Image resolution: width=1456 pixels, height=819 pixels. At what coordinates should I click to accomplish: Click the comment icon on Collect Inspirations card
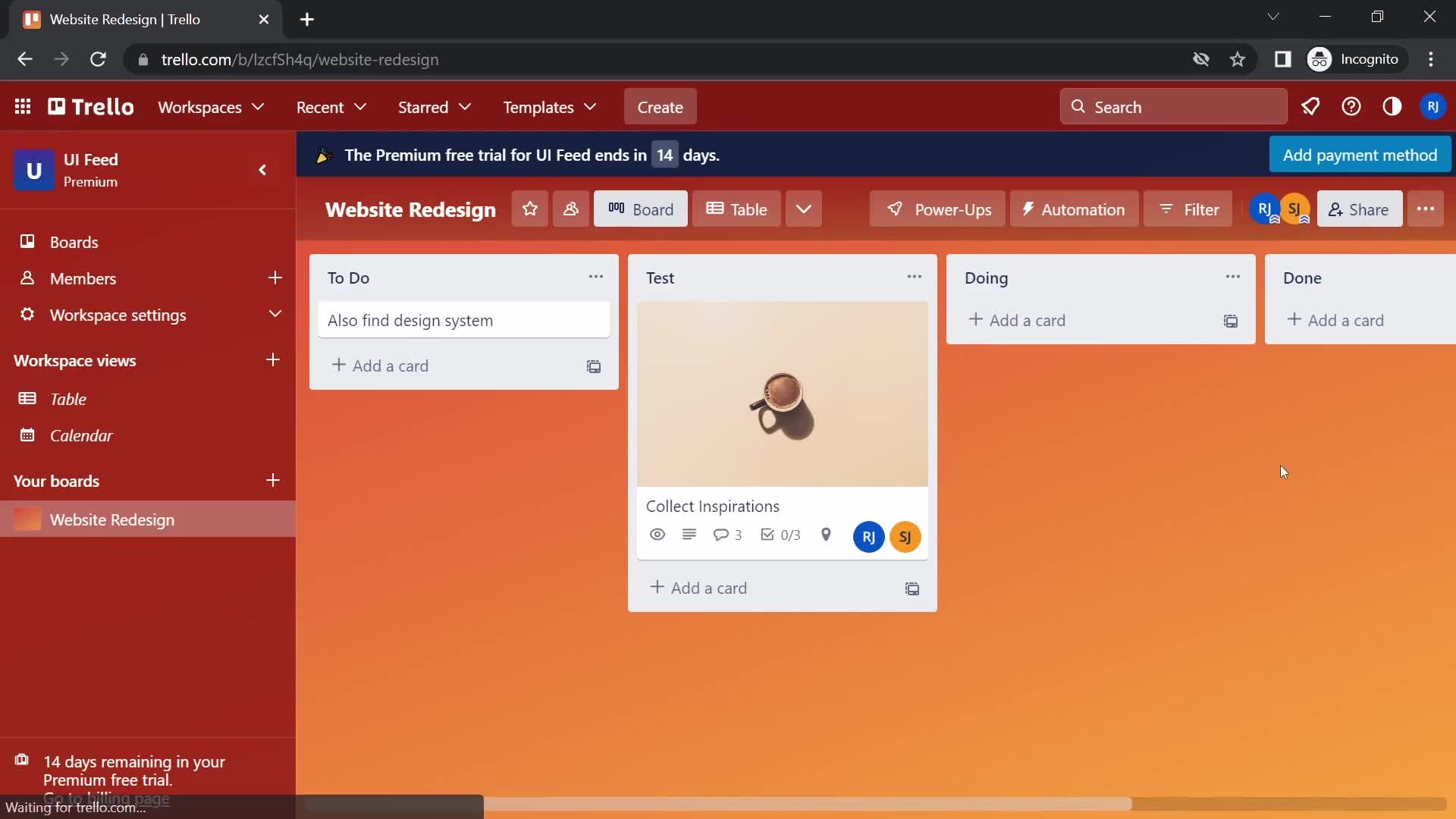click(x=722, y=535)
